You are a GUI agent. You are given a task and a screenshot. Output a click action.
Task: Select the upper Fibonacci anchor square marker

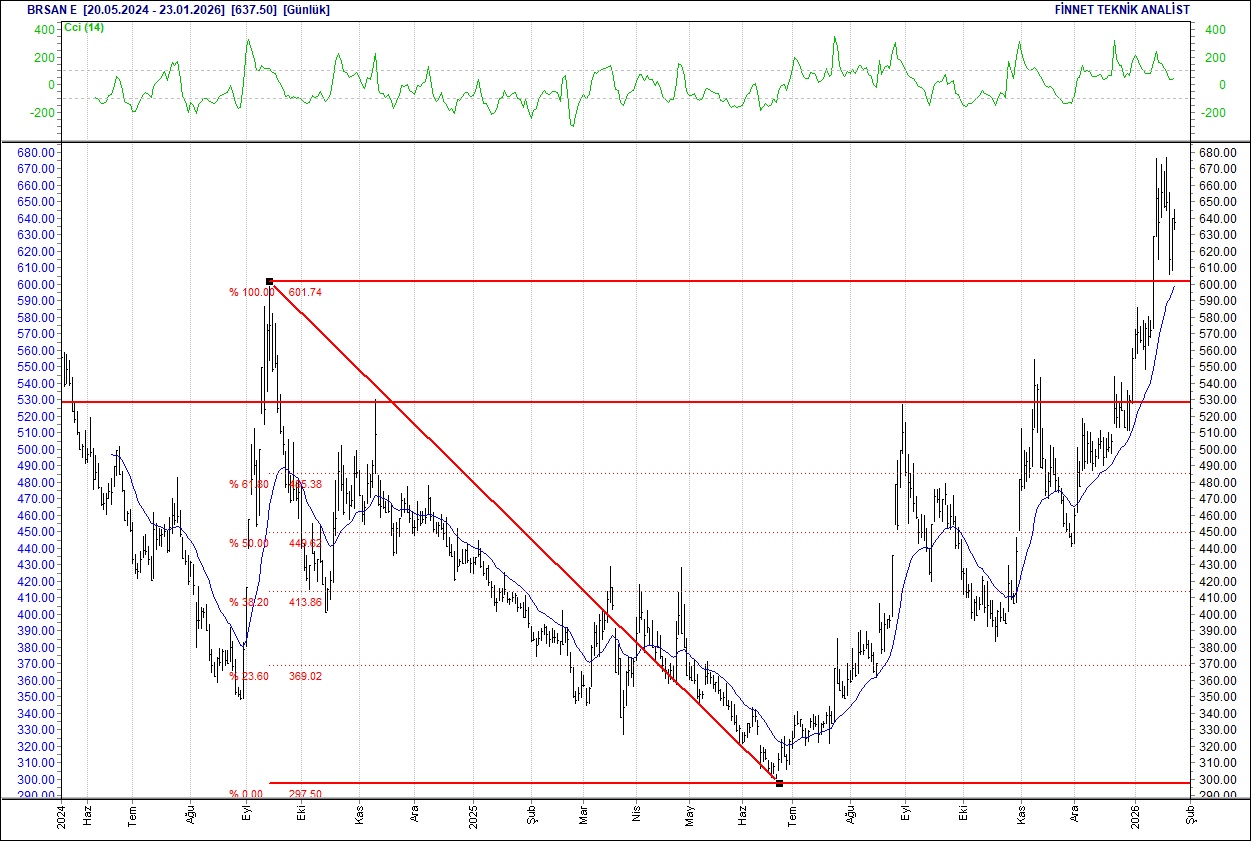pos(269,281)
